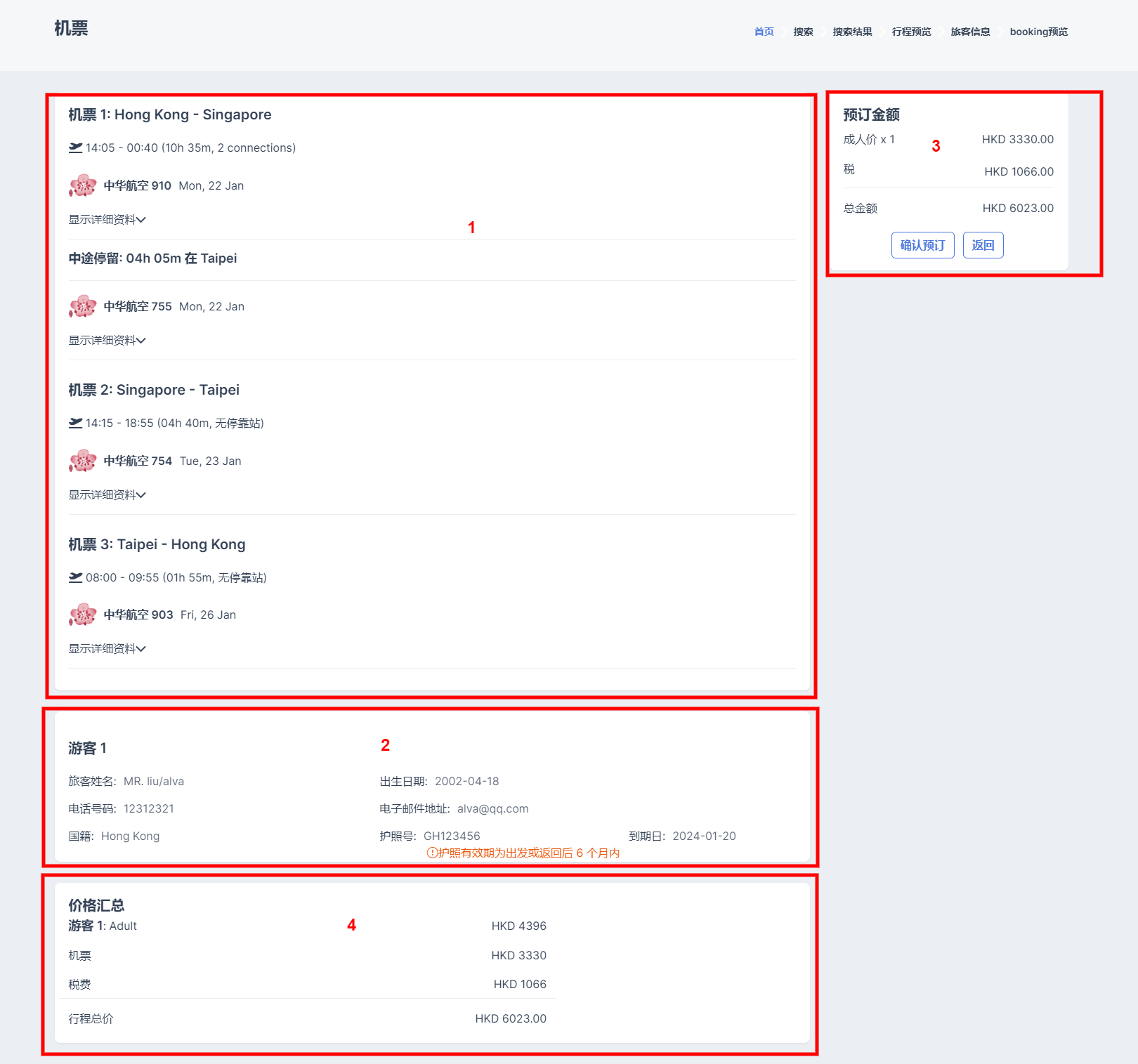Expand details for flight 755

coord(107,341)
